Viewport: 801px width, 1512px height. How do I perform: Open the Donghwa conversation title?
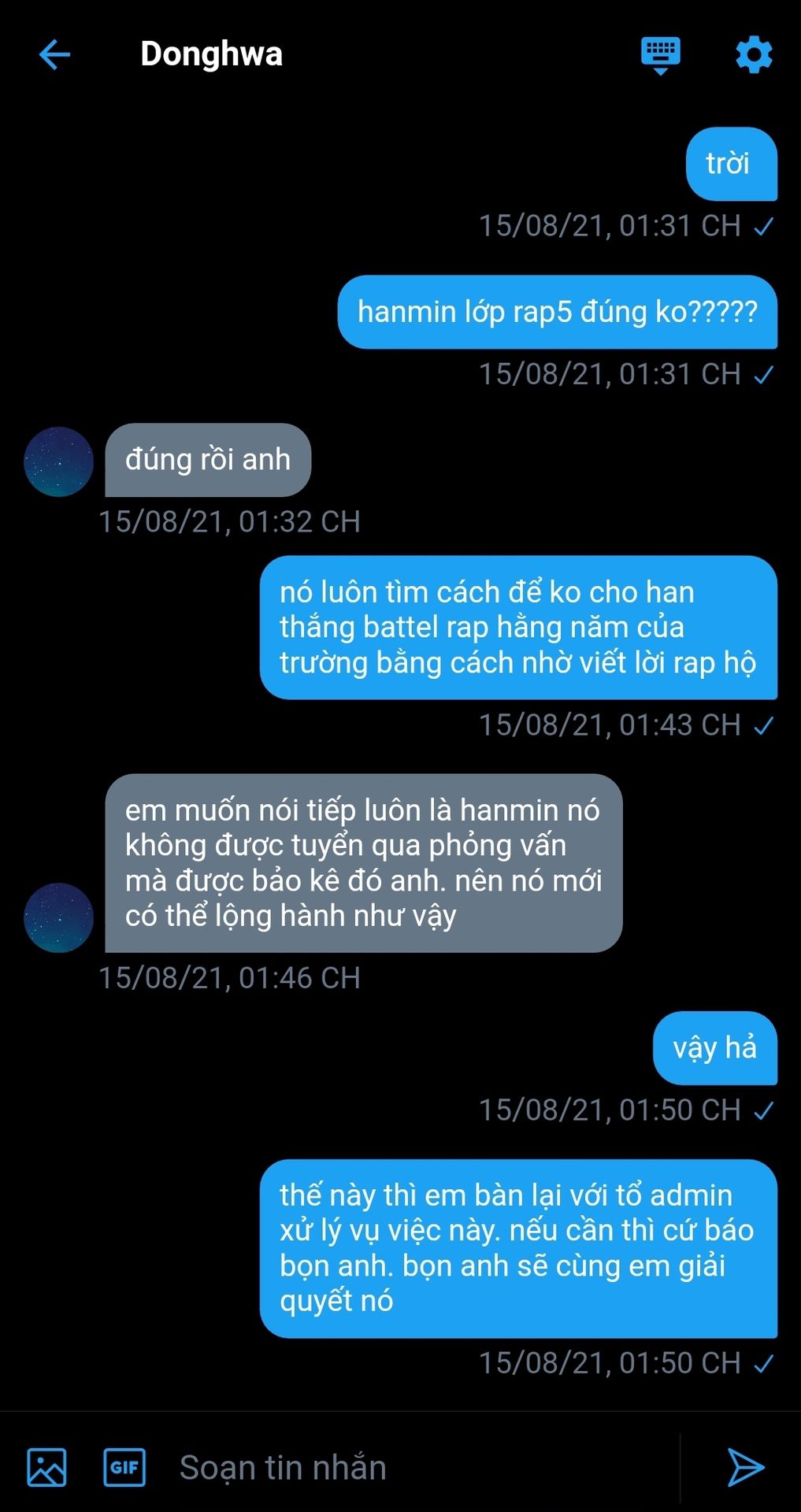[211, 54]
